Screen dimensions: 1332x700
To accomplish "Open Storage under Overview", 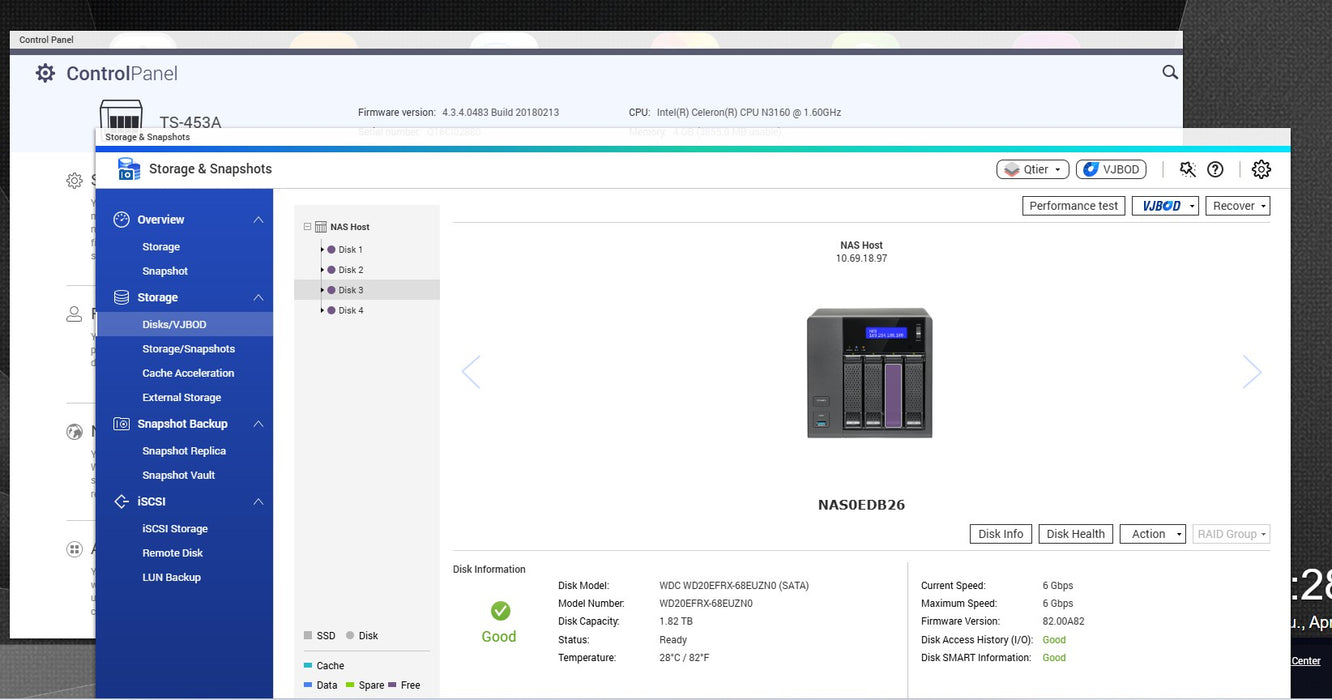I will (x=161, y=247).
